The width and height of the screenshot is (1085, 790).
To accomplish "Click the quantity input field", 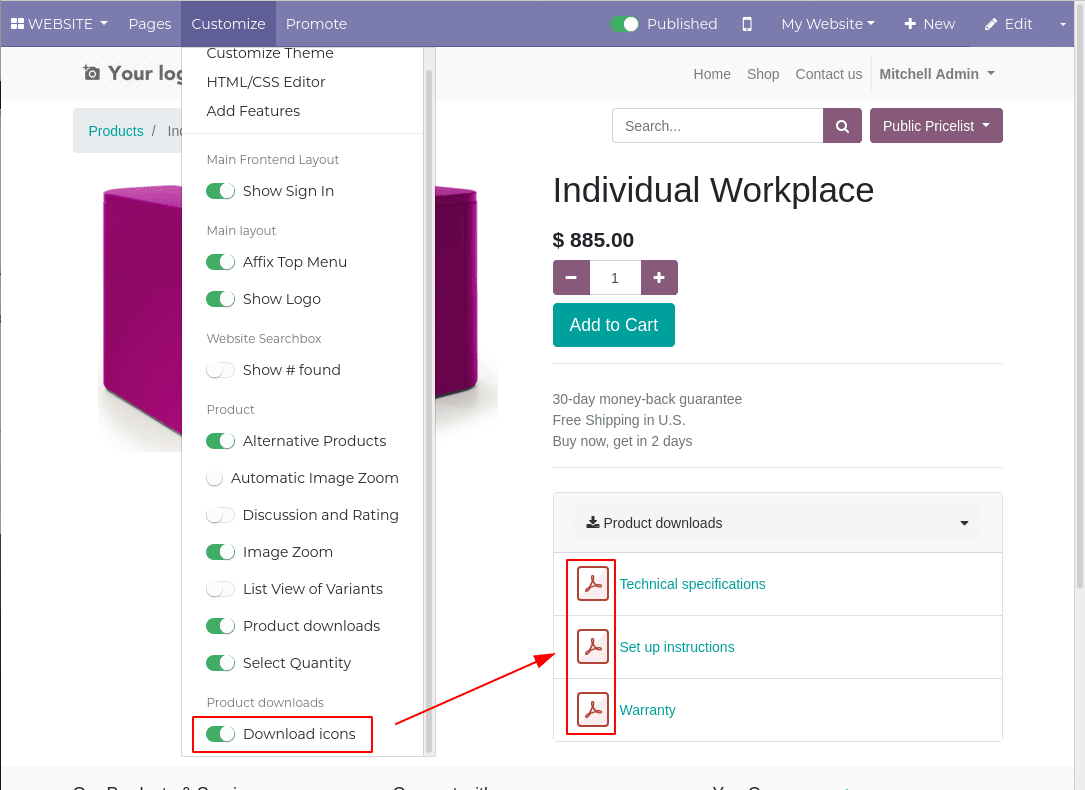I will 615,277.
